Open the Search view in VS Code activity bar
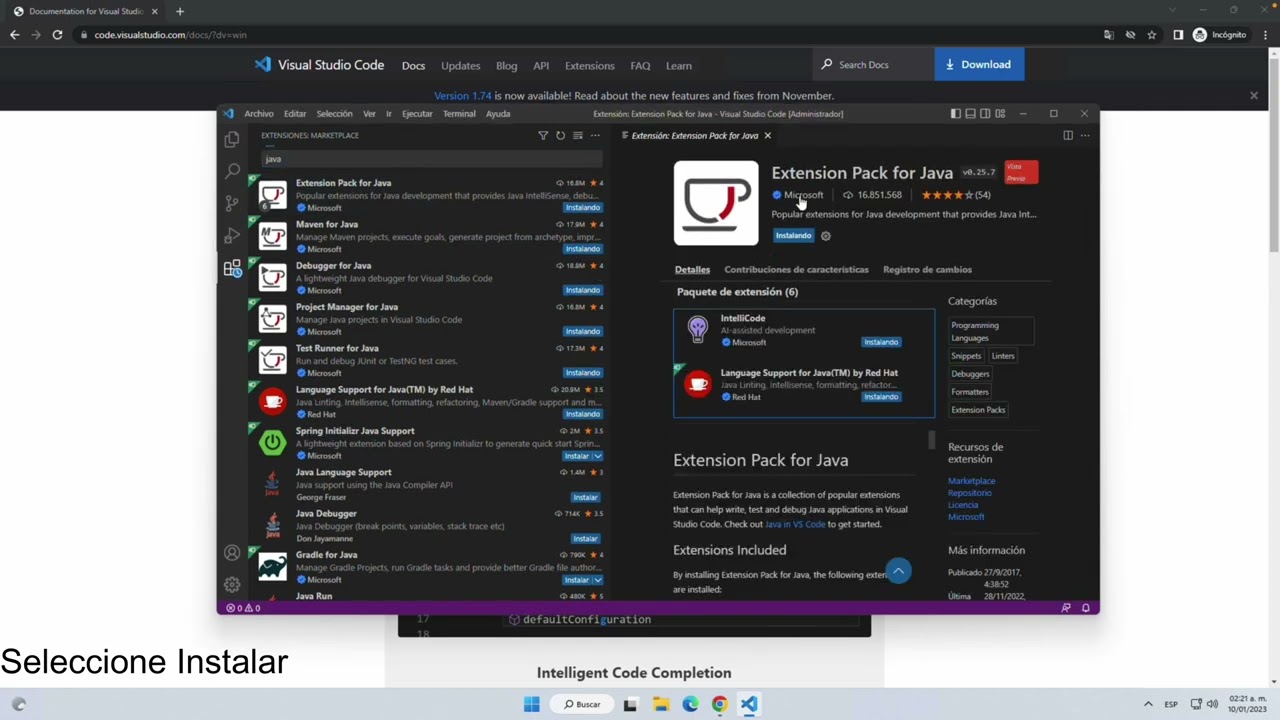 232,171
